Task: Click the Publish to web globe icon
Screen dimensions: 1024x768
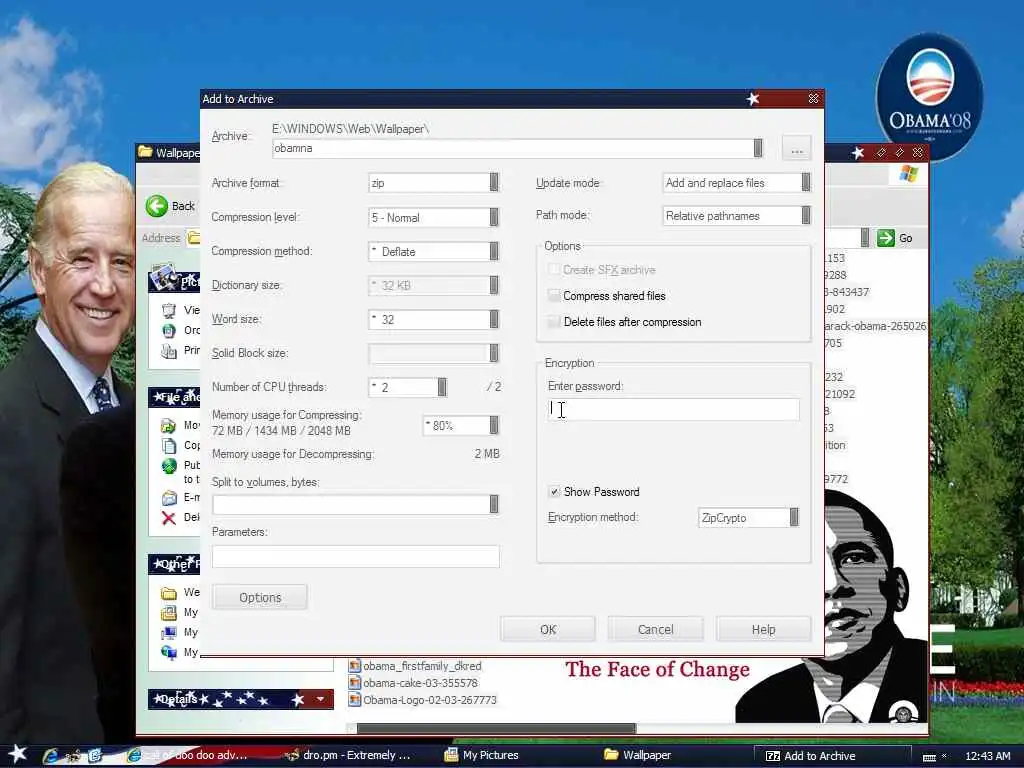Action: point(168,466)
